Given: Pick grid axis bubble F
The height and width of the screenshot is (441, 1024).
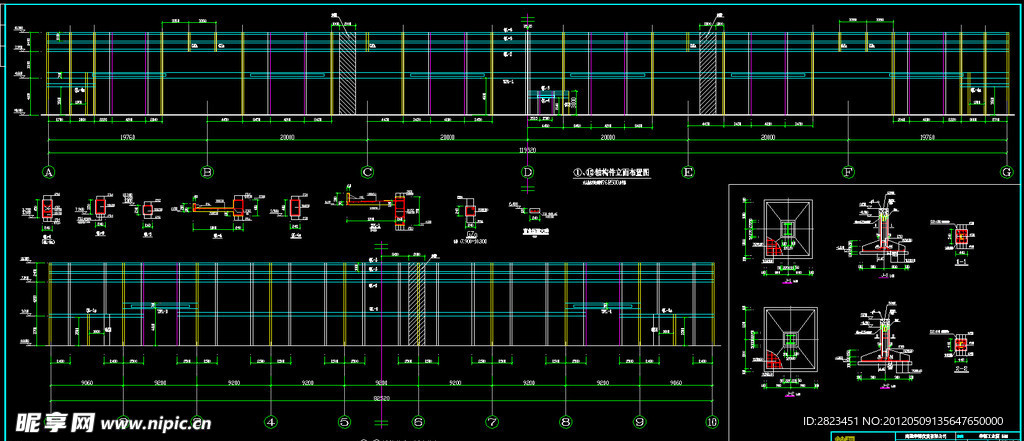Looking at the screenshot, I should [x=847, y=172].
